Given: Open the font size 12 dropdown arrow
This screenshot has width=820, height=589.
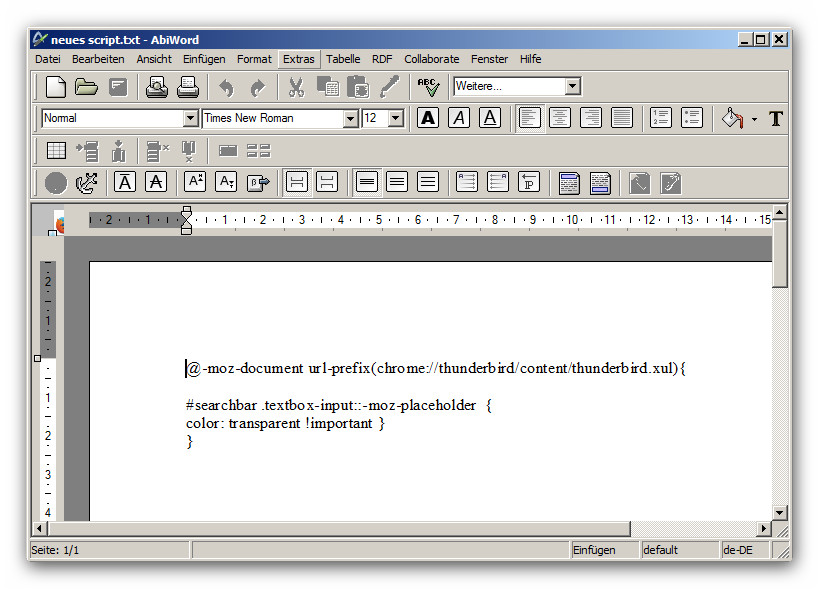Looking at the screenshot, I should (x=396, y=119).
